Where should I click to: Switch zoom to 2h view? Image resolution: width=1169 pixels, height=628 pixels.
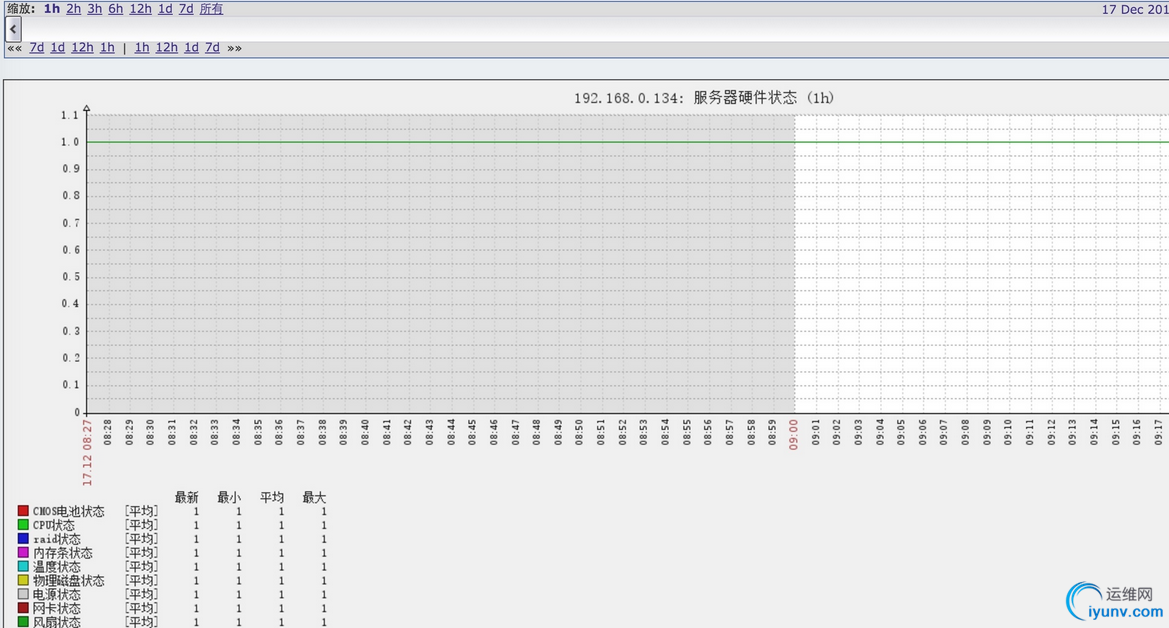[71, 8]
